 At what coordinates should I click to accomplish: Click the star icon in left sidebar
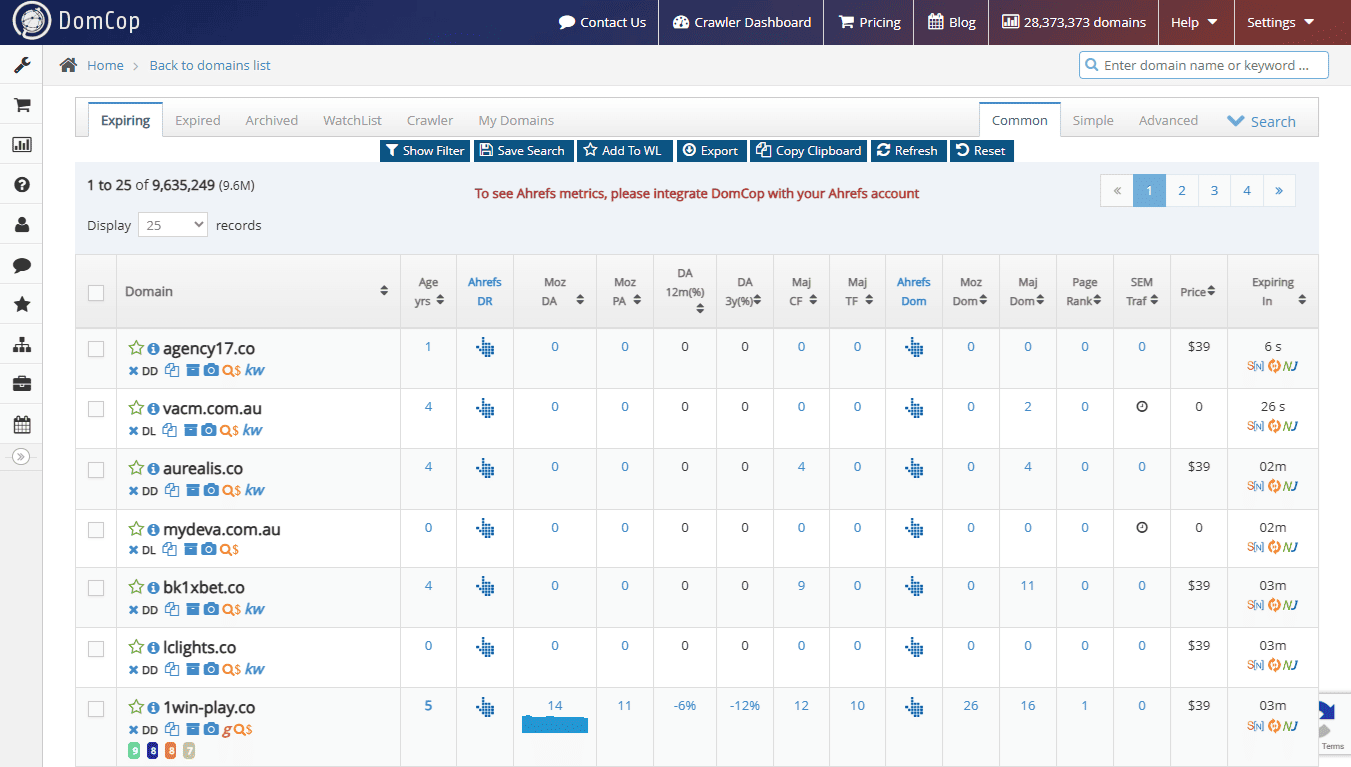coord(21,305)
